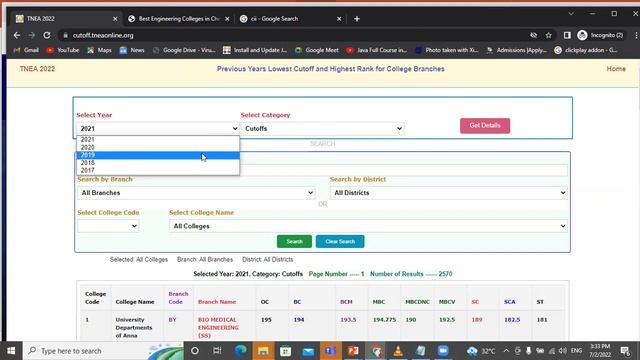Close the Best Engineering Colleges tab
The width and height of the screenshot is (640, 360).
[227, 19]
